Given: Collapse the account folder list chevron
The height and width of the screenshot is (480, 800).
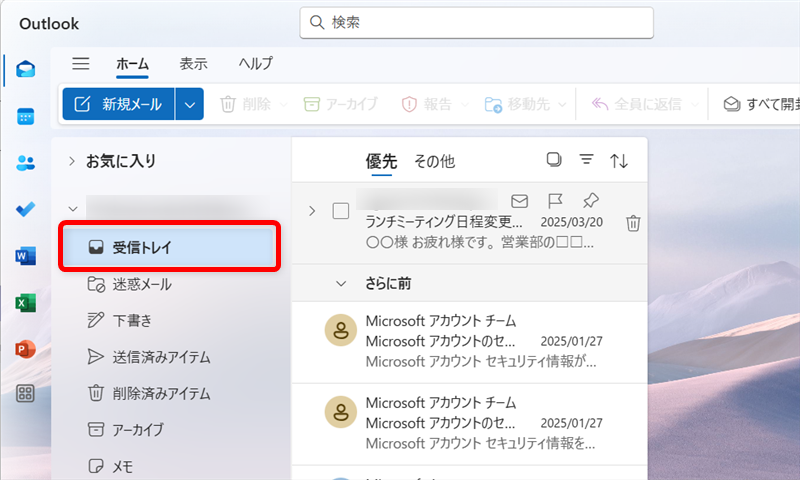Looking at the screenshot, I should tap(73, 209).
